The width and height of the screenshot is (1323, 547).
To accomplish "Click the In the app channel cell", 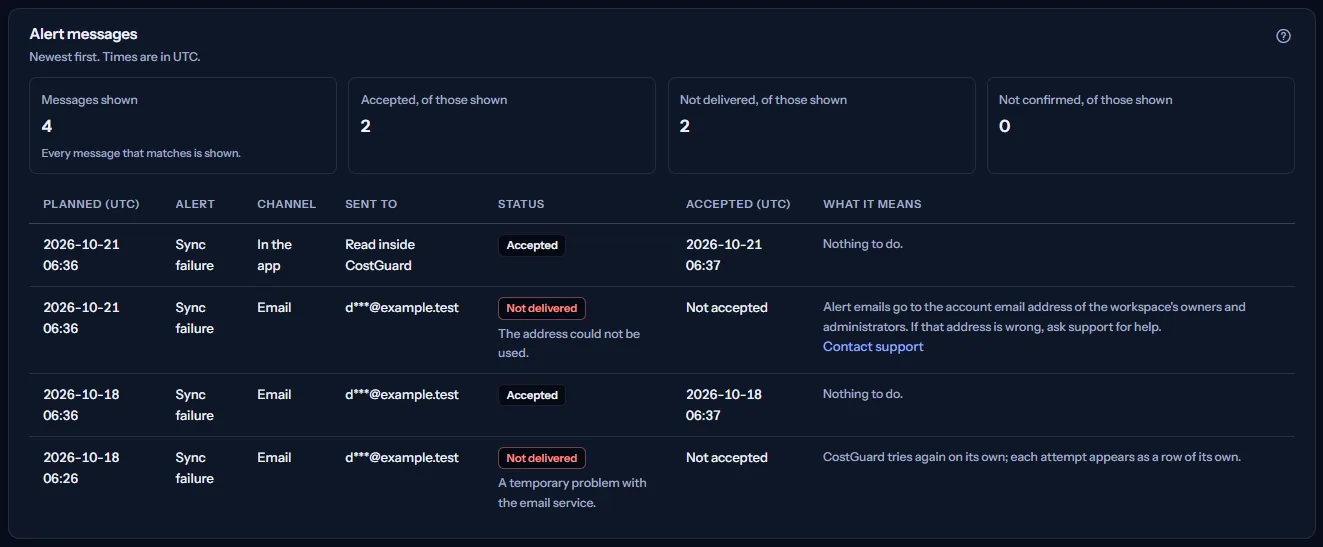I will [x=274, y=255].
